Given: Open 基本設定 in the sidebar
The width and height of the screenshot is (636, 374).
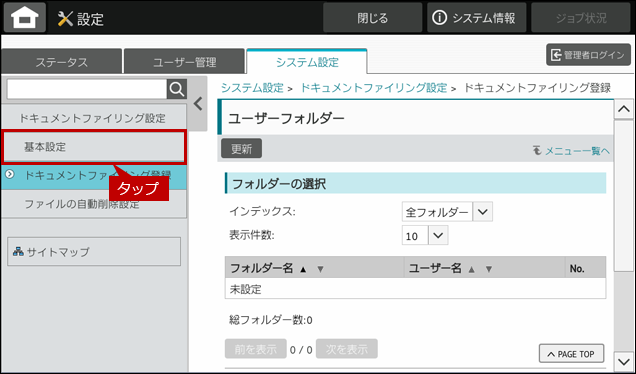Looking at the screenshot, I should coord(94,146).
